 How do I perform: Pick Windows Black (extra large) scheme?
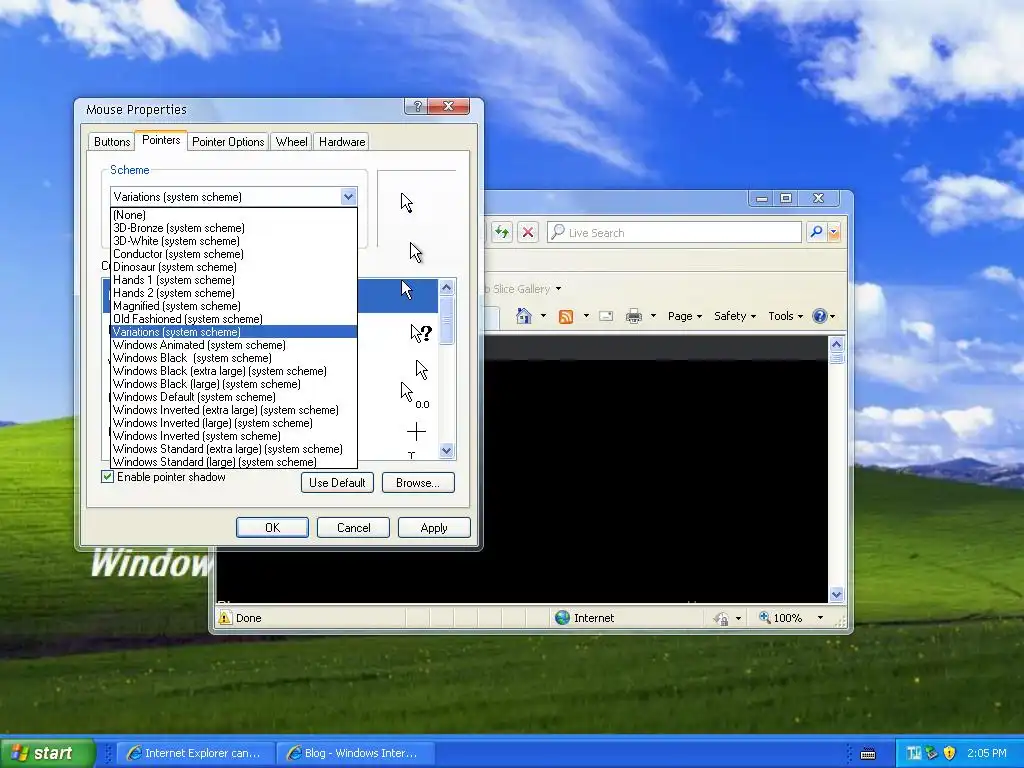click(234, 371)
